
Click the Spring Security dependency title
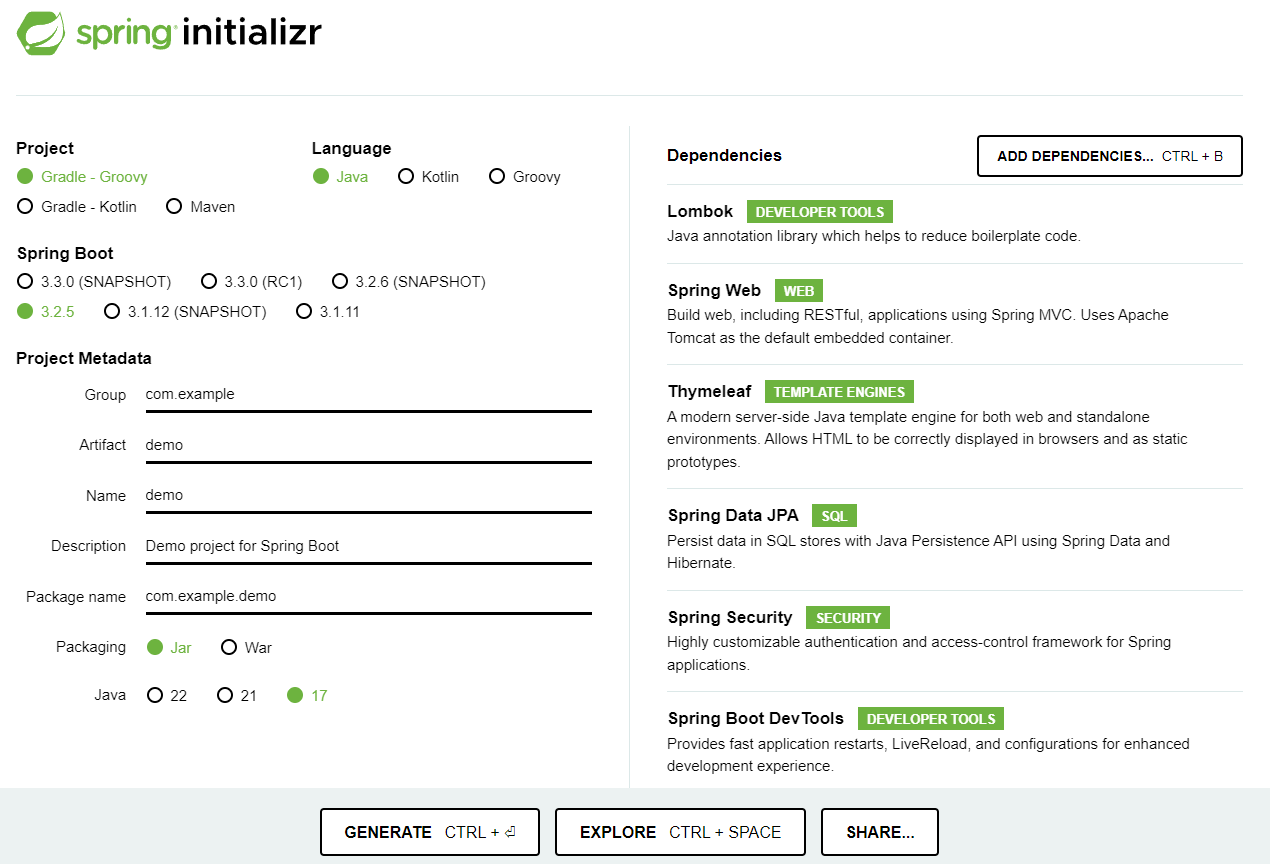click(x=730, y=618)
